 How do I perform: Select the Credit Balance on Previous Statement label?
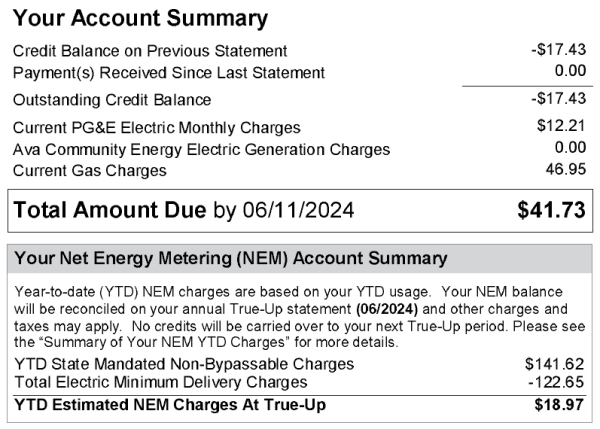tap(150, 51)
